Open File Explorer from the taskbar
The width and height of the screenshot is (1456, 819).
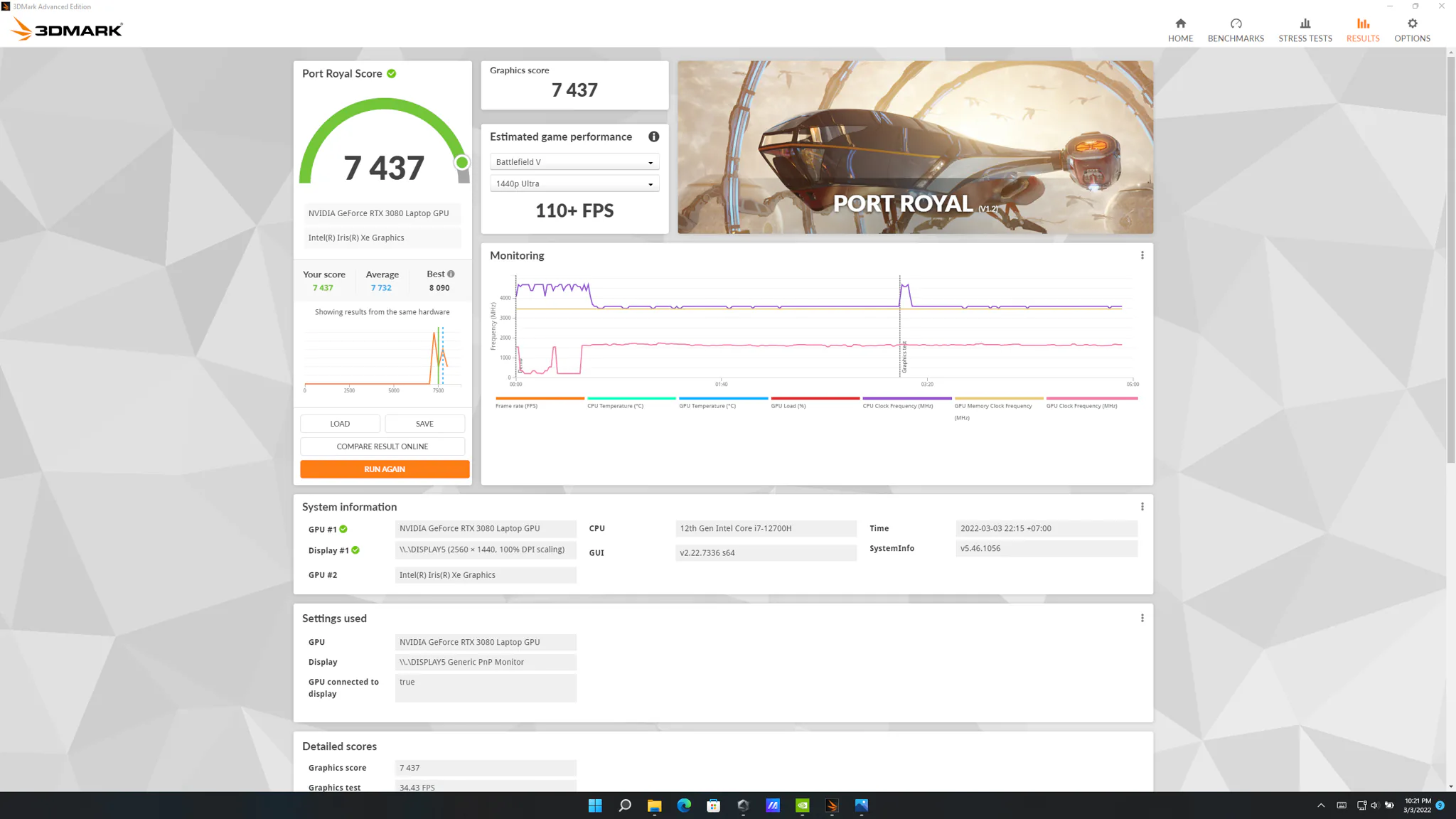click(654, 805)
